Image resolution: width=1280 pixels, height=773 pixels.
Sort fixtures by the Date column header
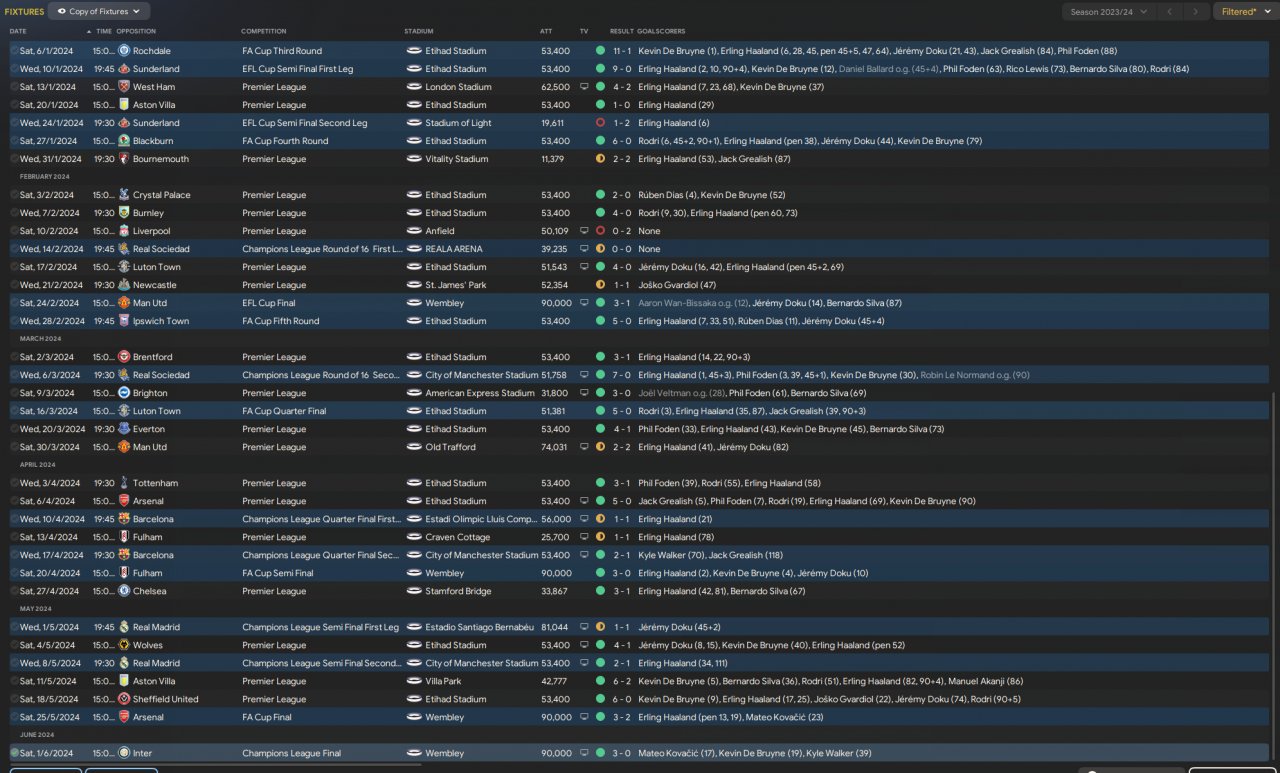pyautogui.click(x=18, y=31)
